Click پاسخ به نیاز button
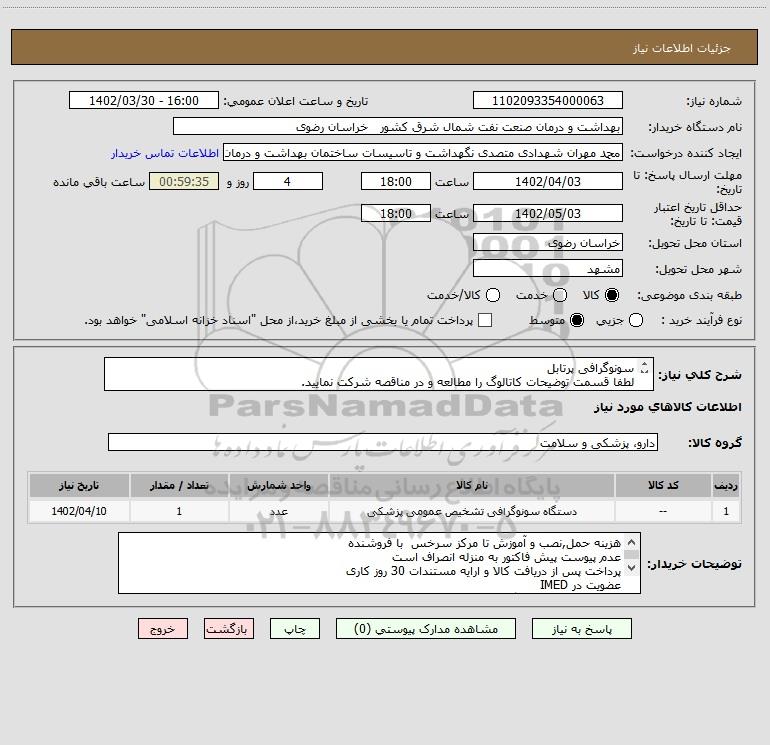 coord(581,629)
